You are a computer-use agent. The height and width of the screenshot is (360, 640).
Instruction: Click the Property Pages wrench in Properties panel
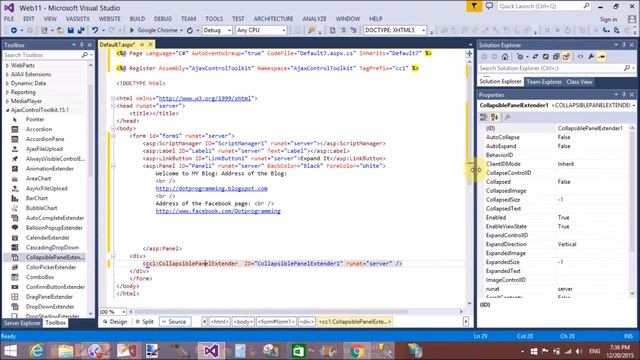(508, 118)
